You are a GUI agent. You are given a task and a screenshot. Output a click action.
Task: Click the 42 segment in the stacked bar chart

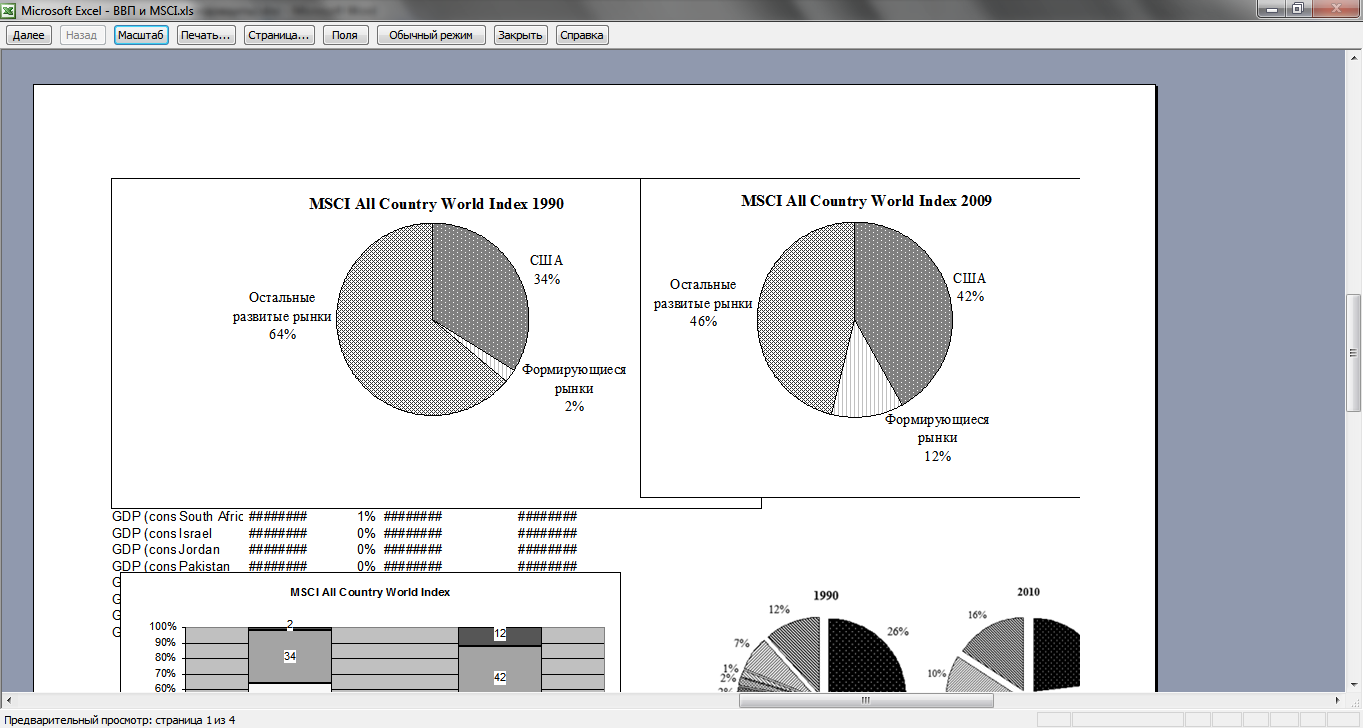[x=500, y=677]
